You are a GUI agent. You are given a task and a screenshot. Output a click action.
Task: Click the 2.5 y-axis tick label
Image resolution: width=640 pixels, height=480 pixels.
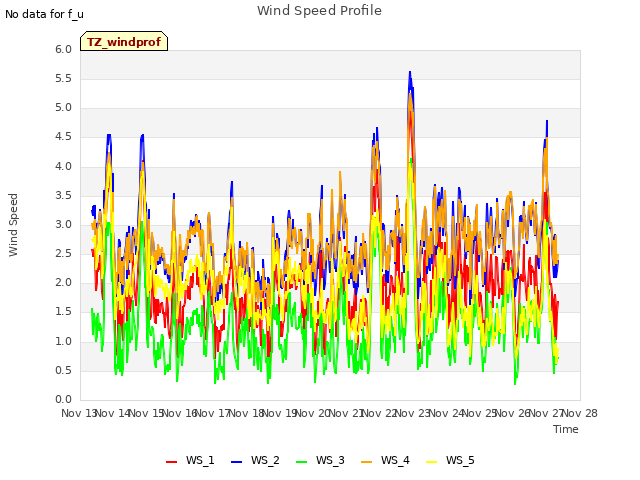63,253
